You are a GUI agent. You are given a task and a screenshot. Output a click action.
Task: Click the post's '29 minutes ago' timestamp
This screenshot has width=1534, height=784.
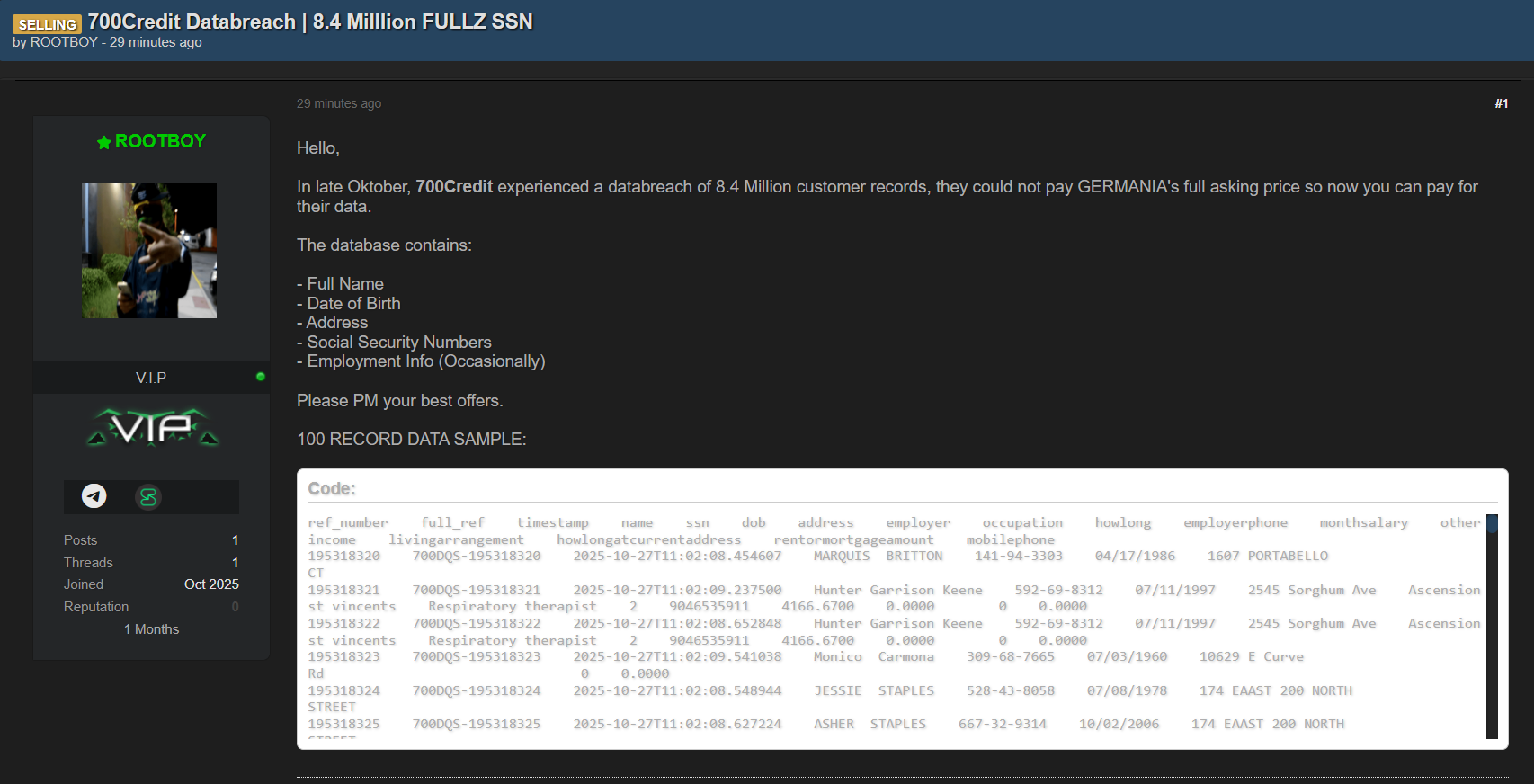(x=339, y=103)
